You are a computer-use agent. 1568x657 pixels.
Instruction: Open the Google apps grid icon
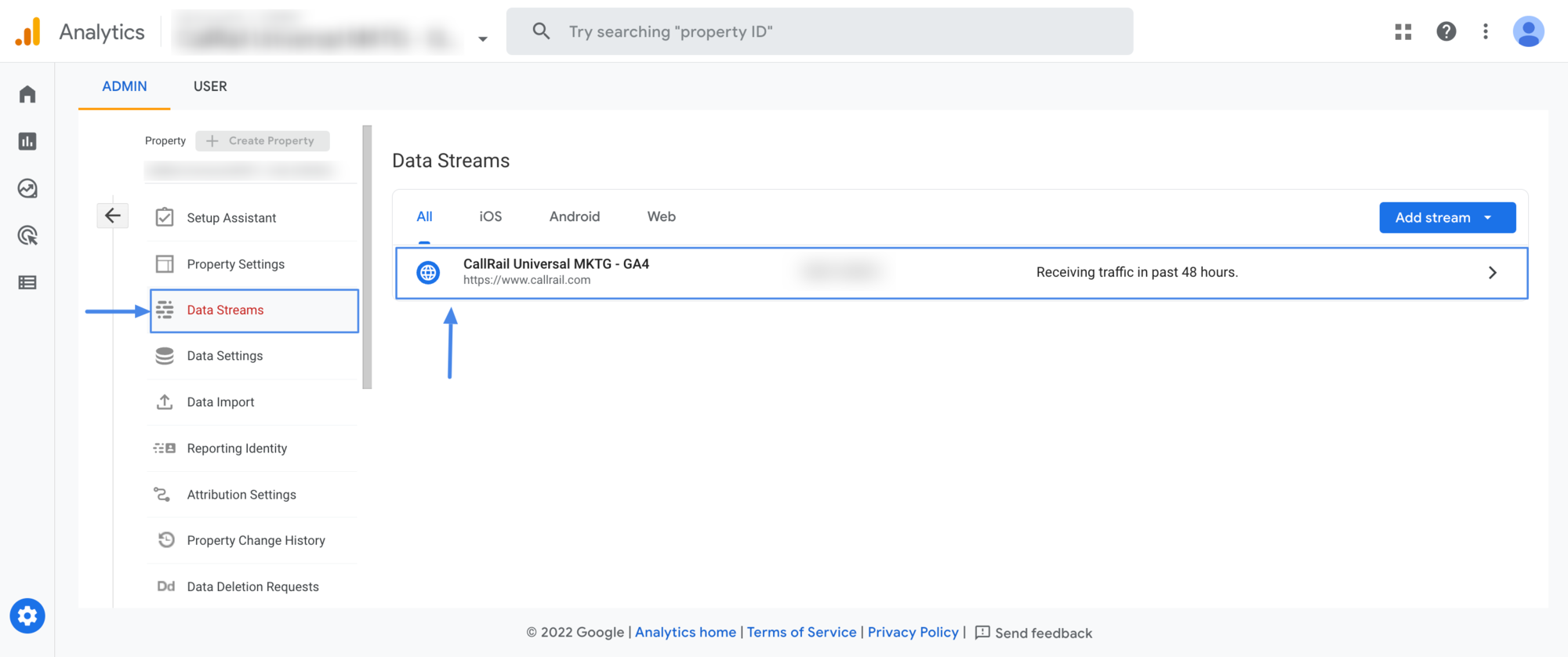[x=1403, y=31]
